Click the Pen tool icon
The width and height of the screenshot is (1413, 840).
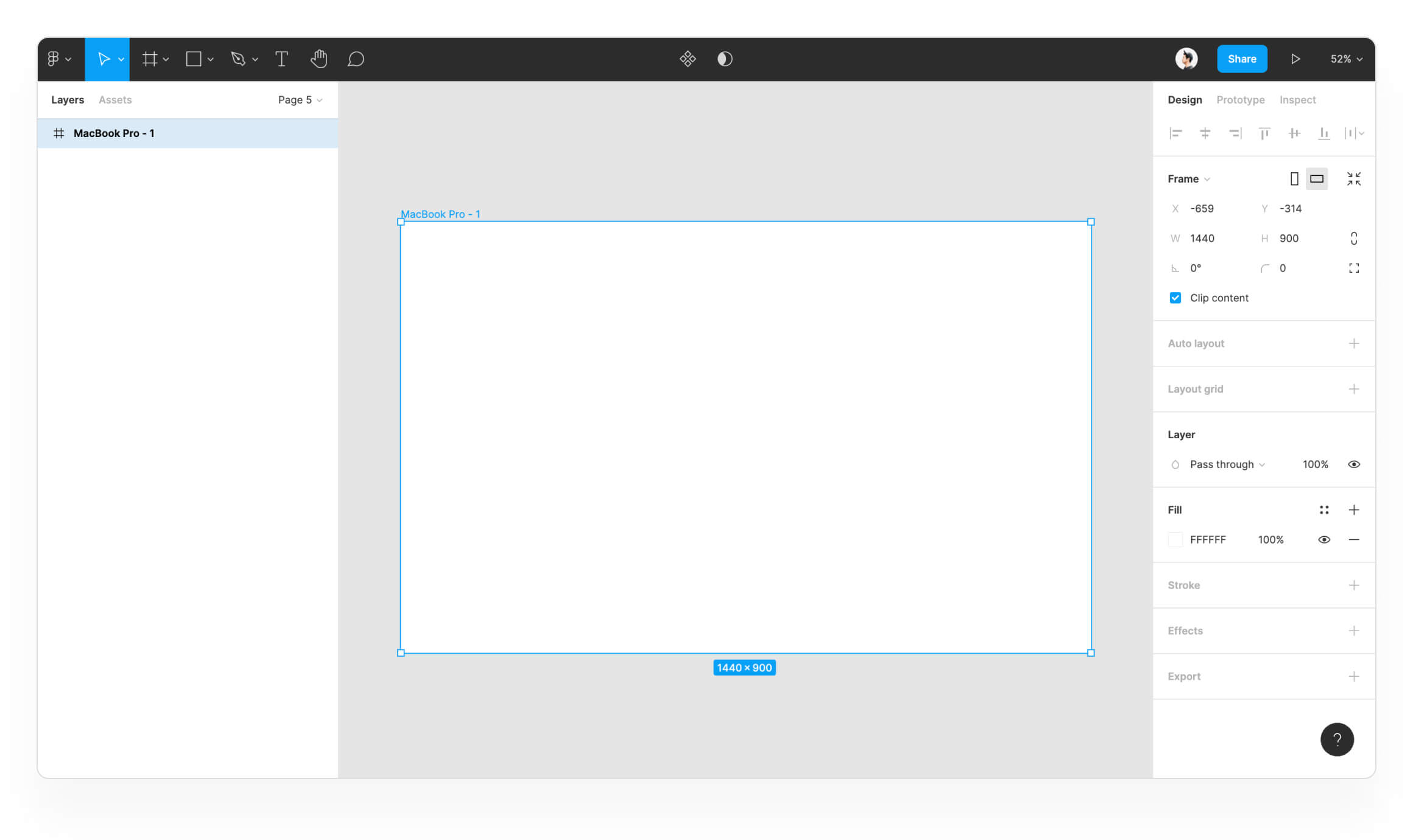pyautogui.click(x=238, y=59)
